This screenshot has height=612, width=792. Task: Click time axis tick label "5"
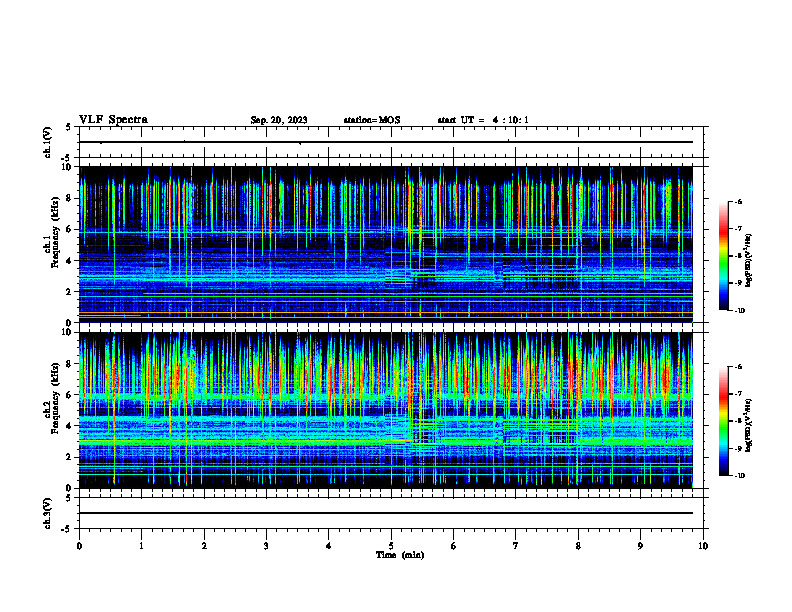tap(391, 546)
